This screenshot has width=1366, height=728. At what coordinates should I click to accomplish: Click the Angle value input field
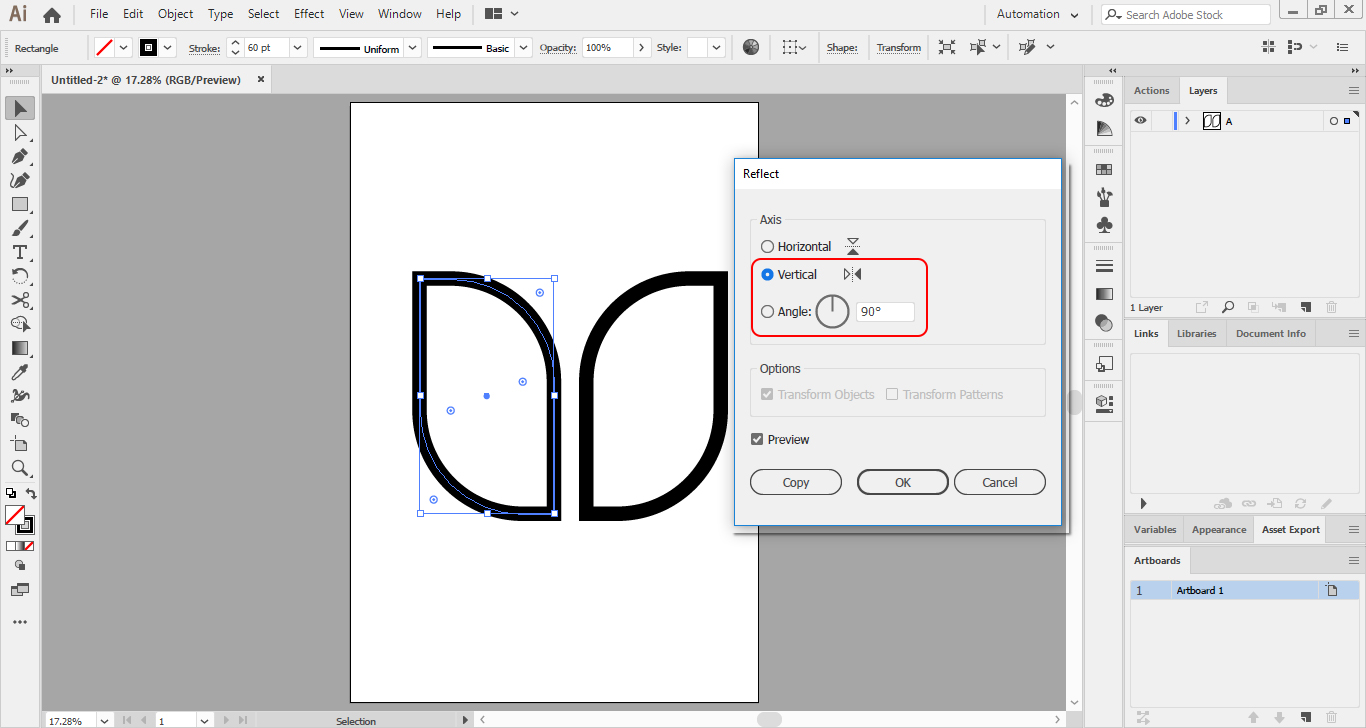885,311
